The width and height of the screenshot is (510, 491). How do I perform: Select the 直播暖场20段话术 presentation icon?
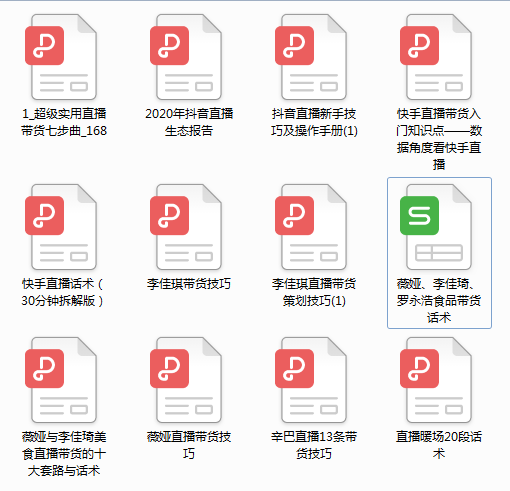436,380
